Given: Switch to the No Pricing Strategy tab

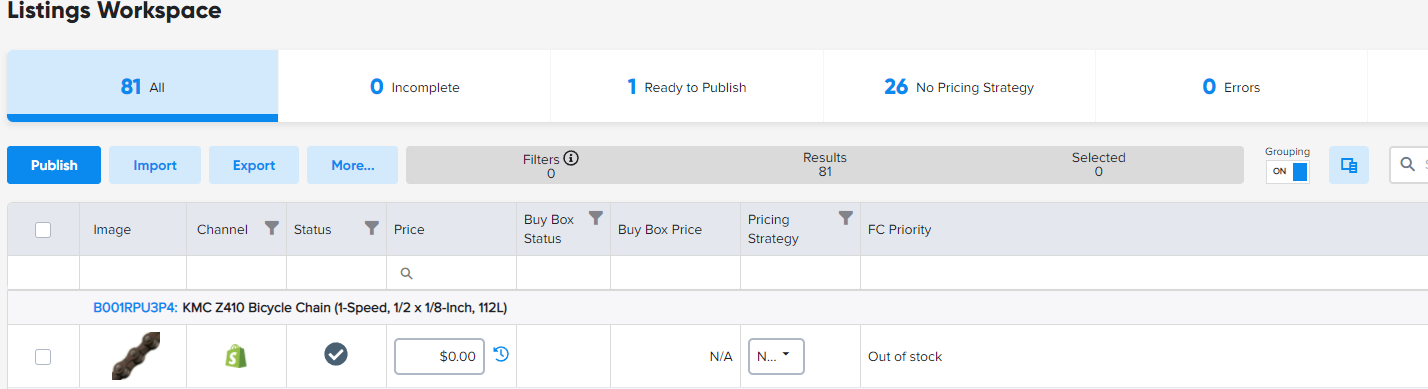Looking at the screenshot, I should (959, 87).
